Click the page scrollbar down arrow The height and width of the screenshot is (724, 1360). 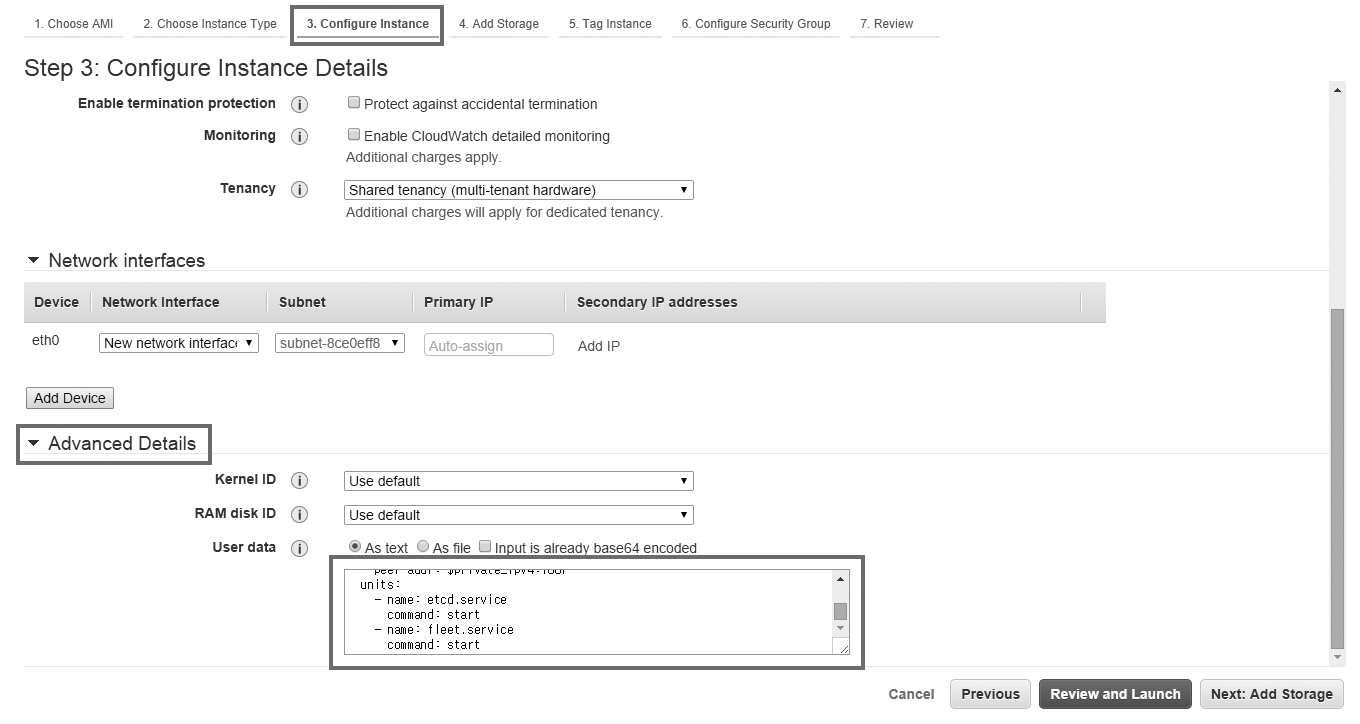[x=1338, y=657]
